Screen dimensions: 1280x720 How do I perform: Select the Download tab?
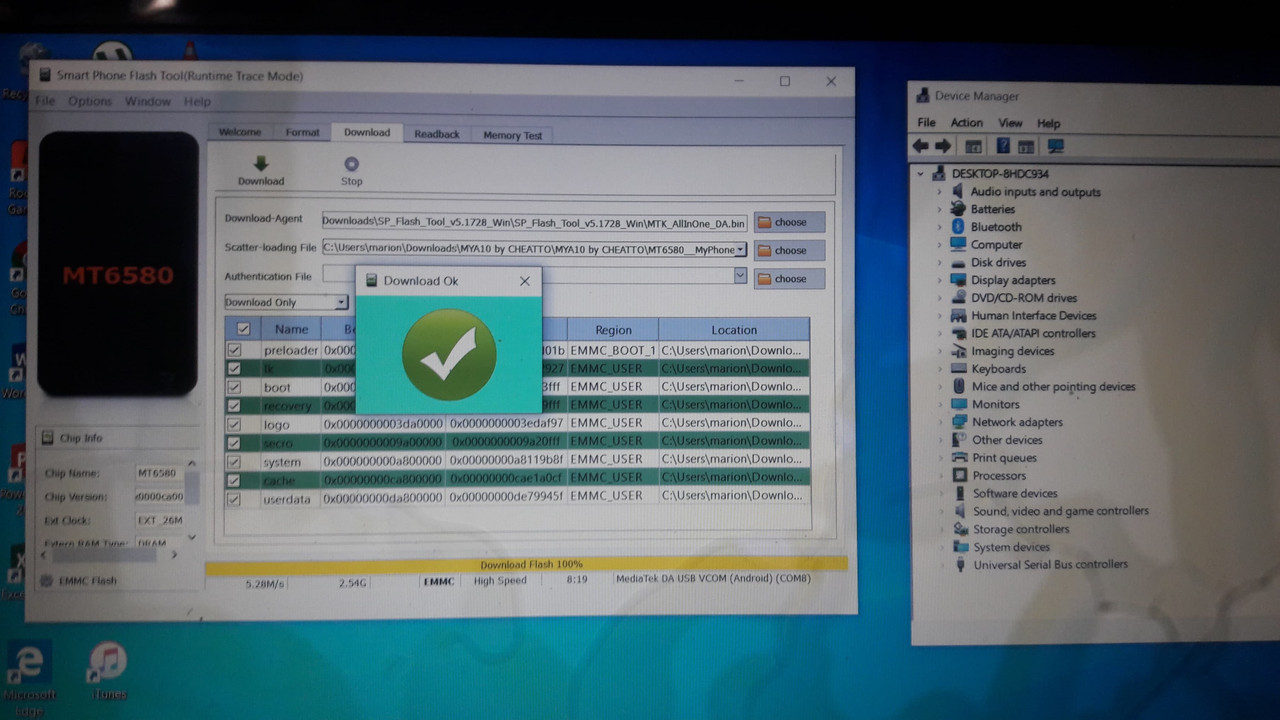click(x=367, y=132)
